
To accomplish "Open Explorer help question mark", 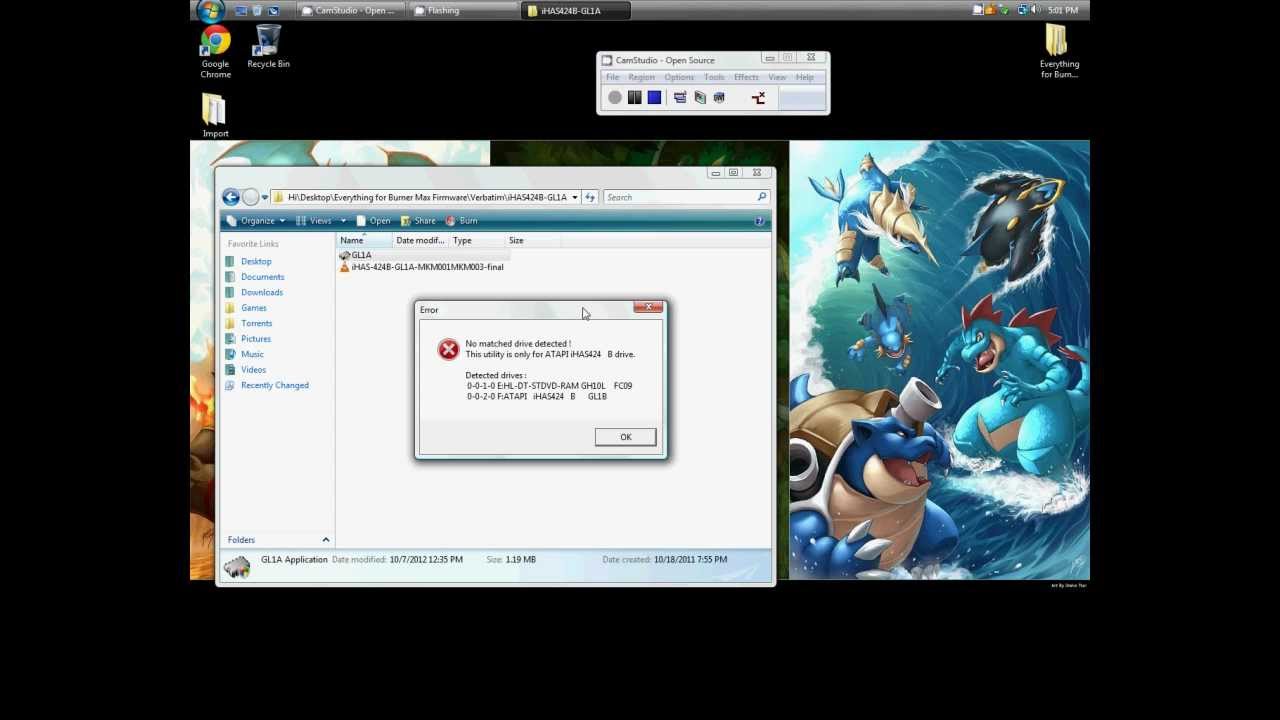I will click(x=760, y=221).
